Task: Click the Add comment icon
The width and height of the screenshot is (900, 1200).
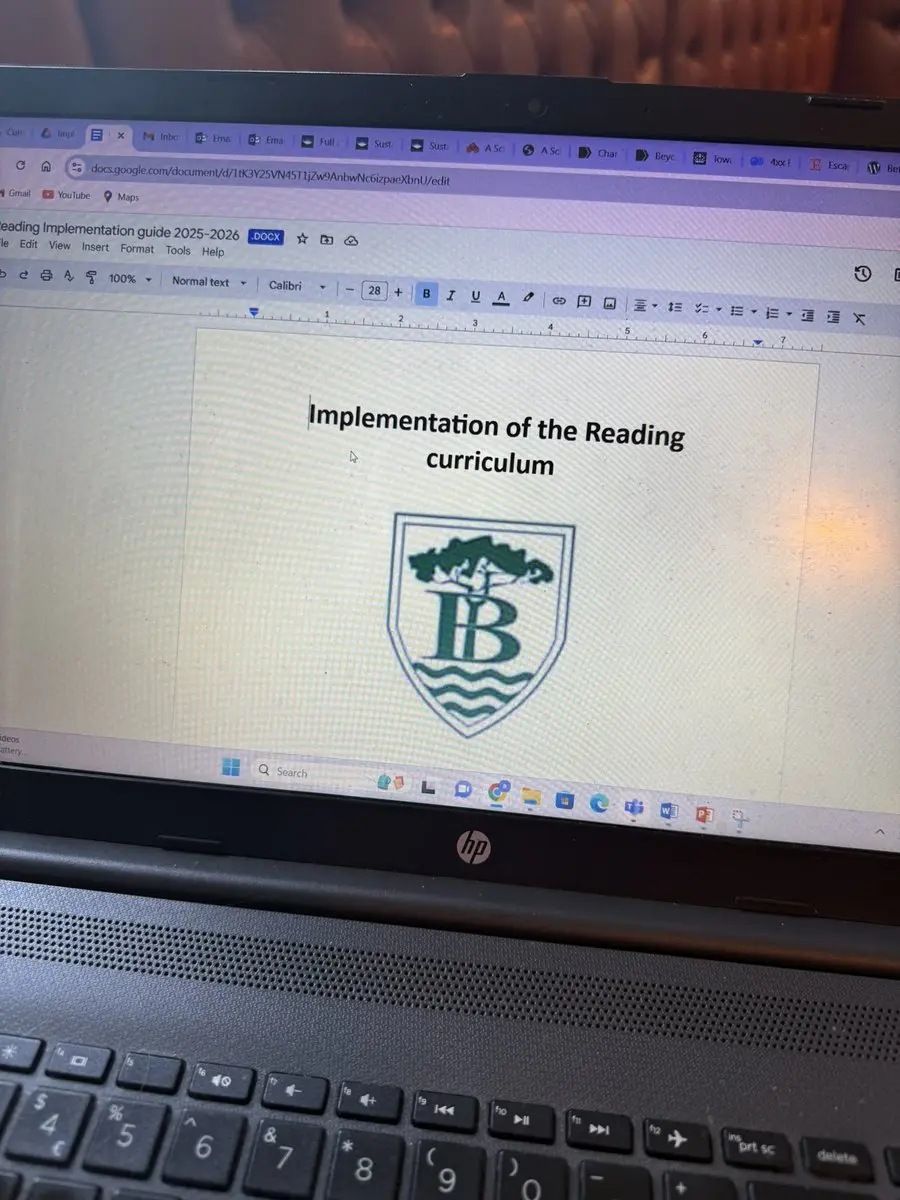Action: tap(585, 301)
